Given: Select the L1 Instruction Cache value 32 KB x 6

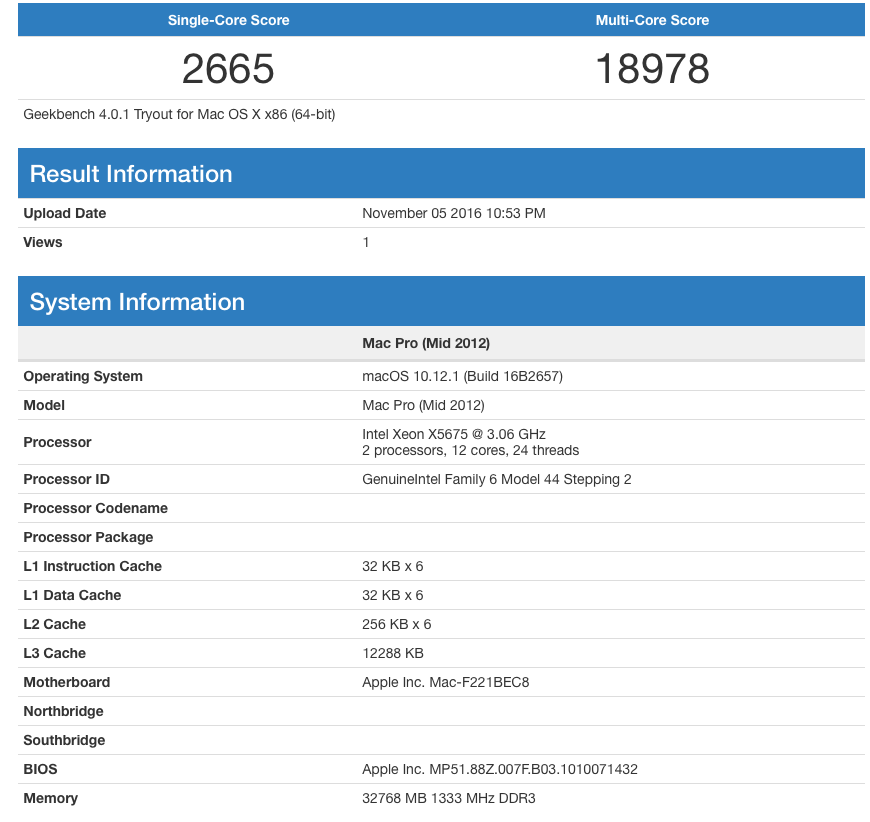Looking at the screenshot, I should [x=393, y=566].
